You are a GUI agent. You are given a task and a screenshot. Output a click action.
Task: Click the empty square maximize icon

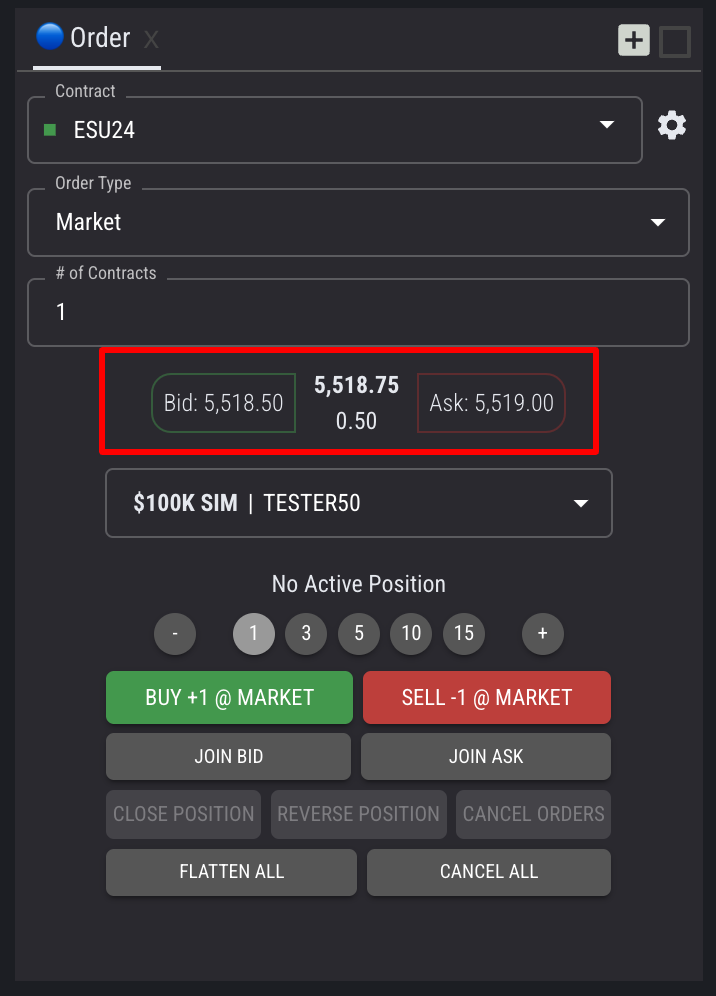point(675,42)
